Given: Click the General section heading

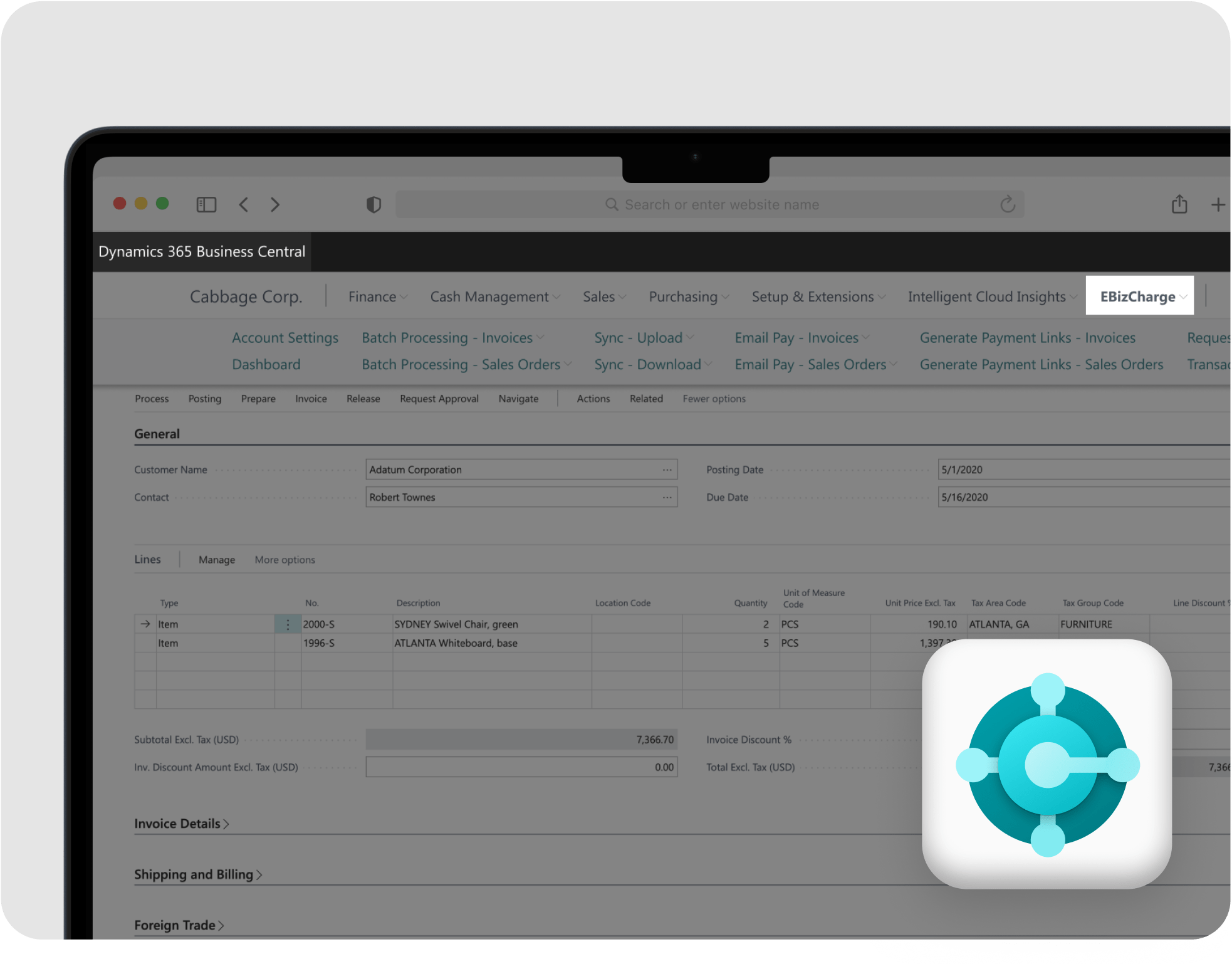Looking at the screenshot, I should click(x=157, y=434).
